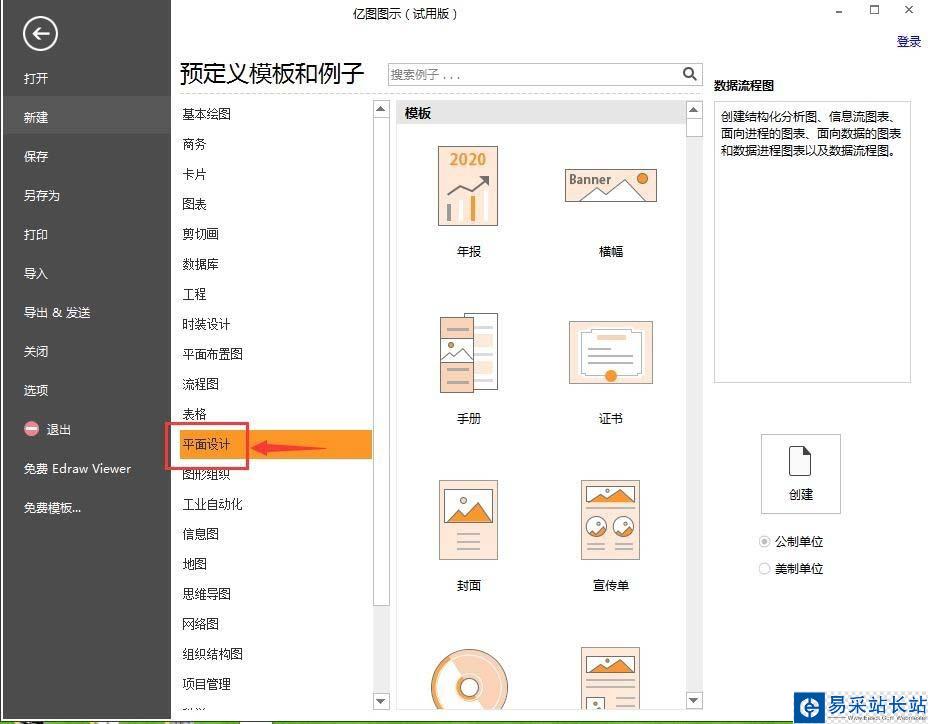Image resolution: width=928 pixels, height=724 pixels.
Task: Click category list scroll down arrow
Action: (x=381, y=701)
